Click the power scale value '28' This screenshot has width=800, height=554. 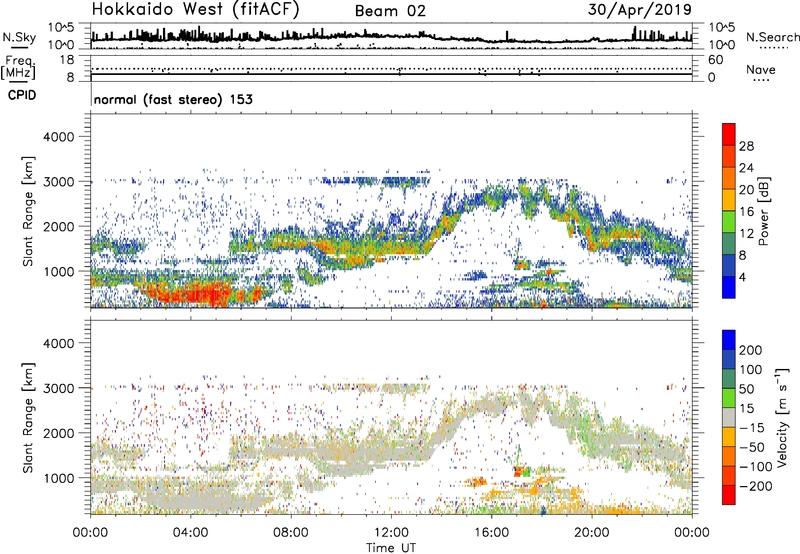(746, 146)
